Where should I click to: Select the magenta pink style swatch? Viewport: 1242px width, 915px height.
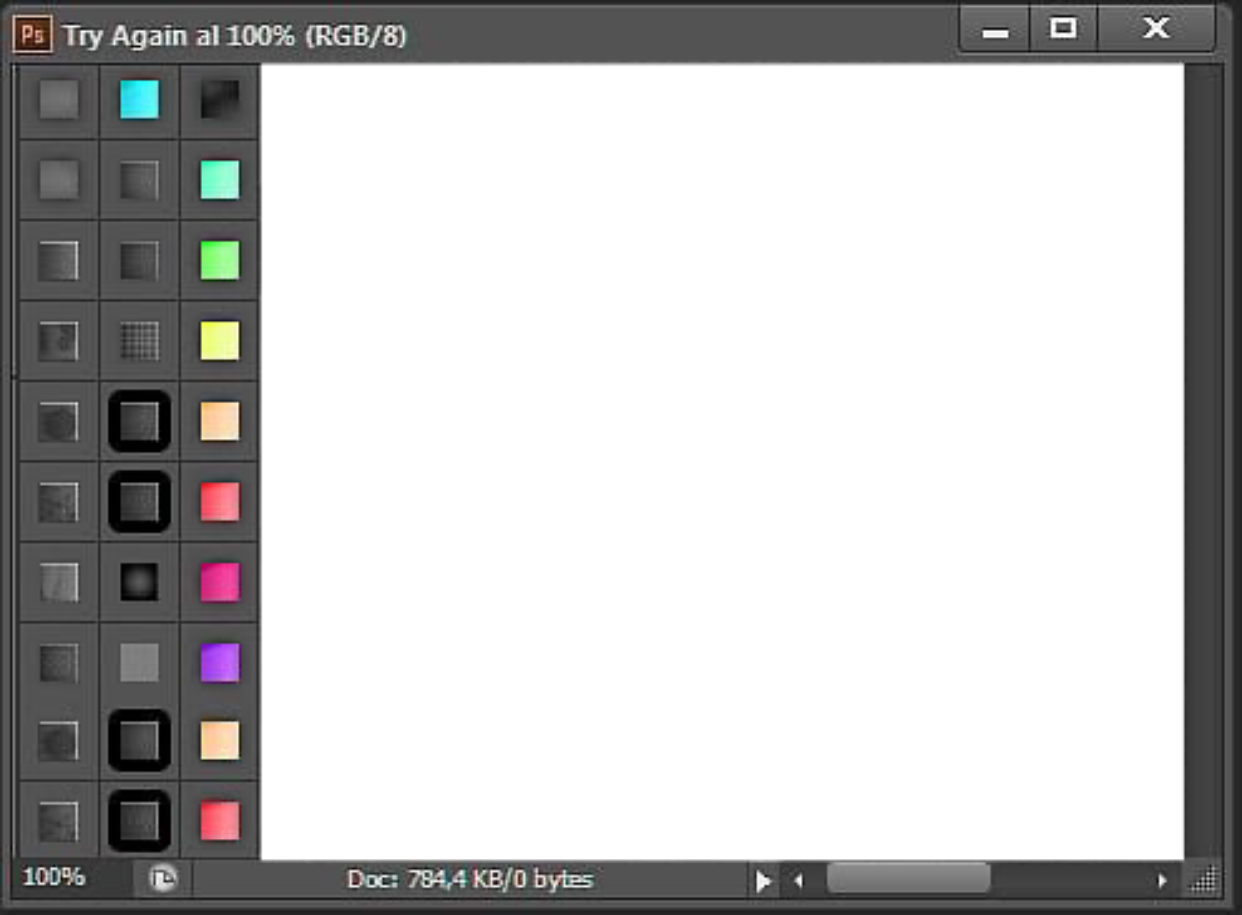pyautogui.click(x=220, y=582)
